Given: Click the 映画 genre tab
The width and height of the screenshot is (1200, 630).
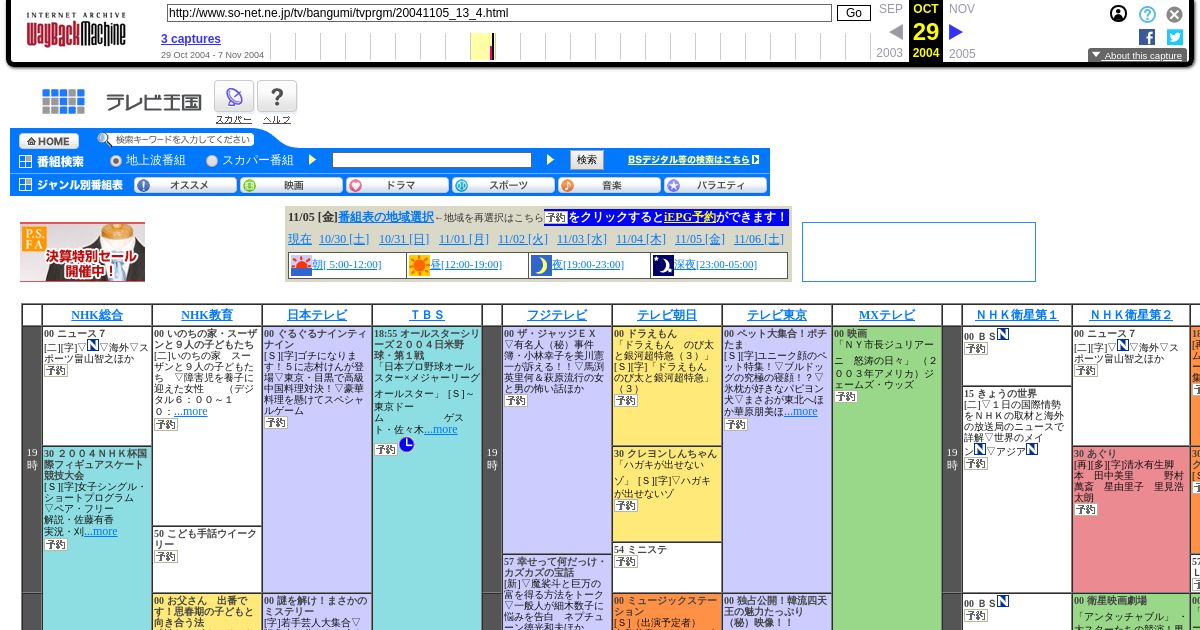Looking at the screenshot, I should coord(291,185).
